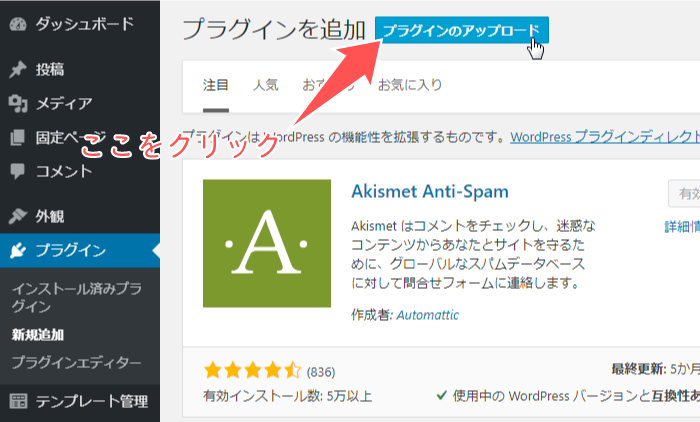
Task: Switch to 注目 tab
Action: (x=216, y=85)
